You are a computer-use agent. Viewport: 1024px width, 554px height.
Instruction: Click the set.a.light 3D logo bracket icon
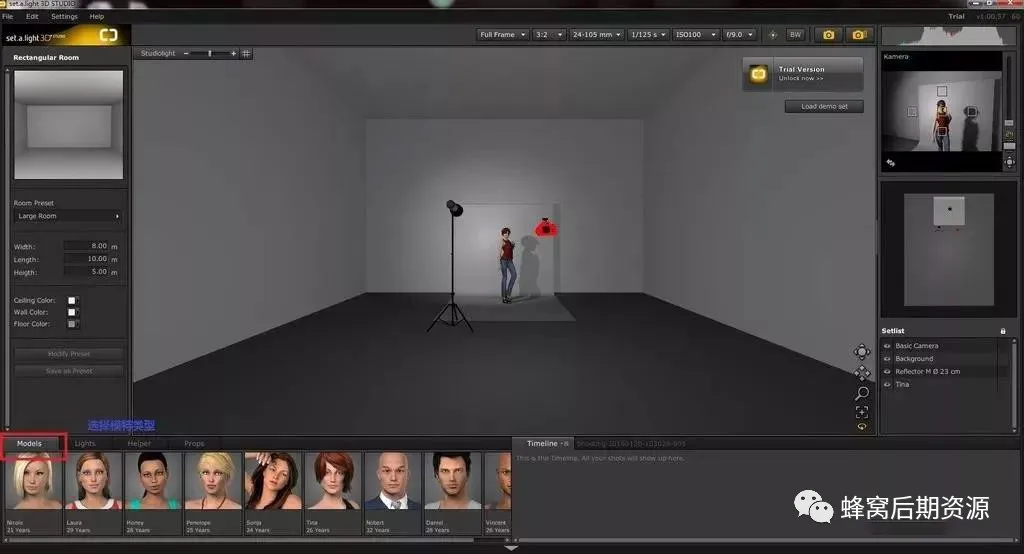108,35
